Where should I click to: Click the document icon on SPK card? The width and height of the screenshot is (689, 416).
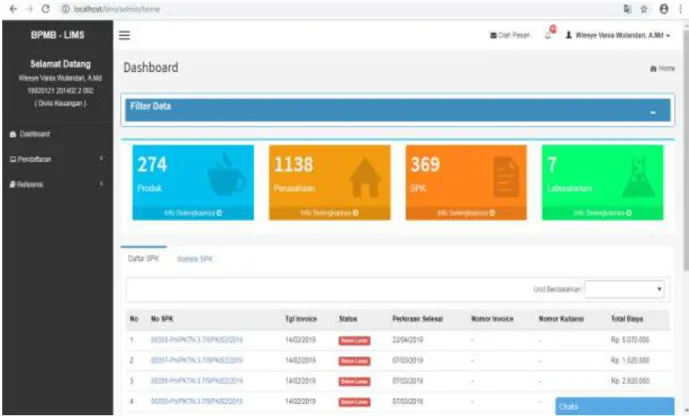click(506, 176)
